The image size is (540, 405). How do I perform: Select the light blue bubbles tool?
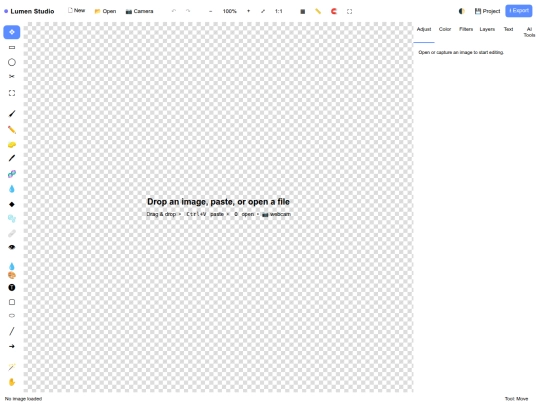pyautogui.click(x=12, y=218)
